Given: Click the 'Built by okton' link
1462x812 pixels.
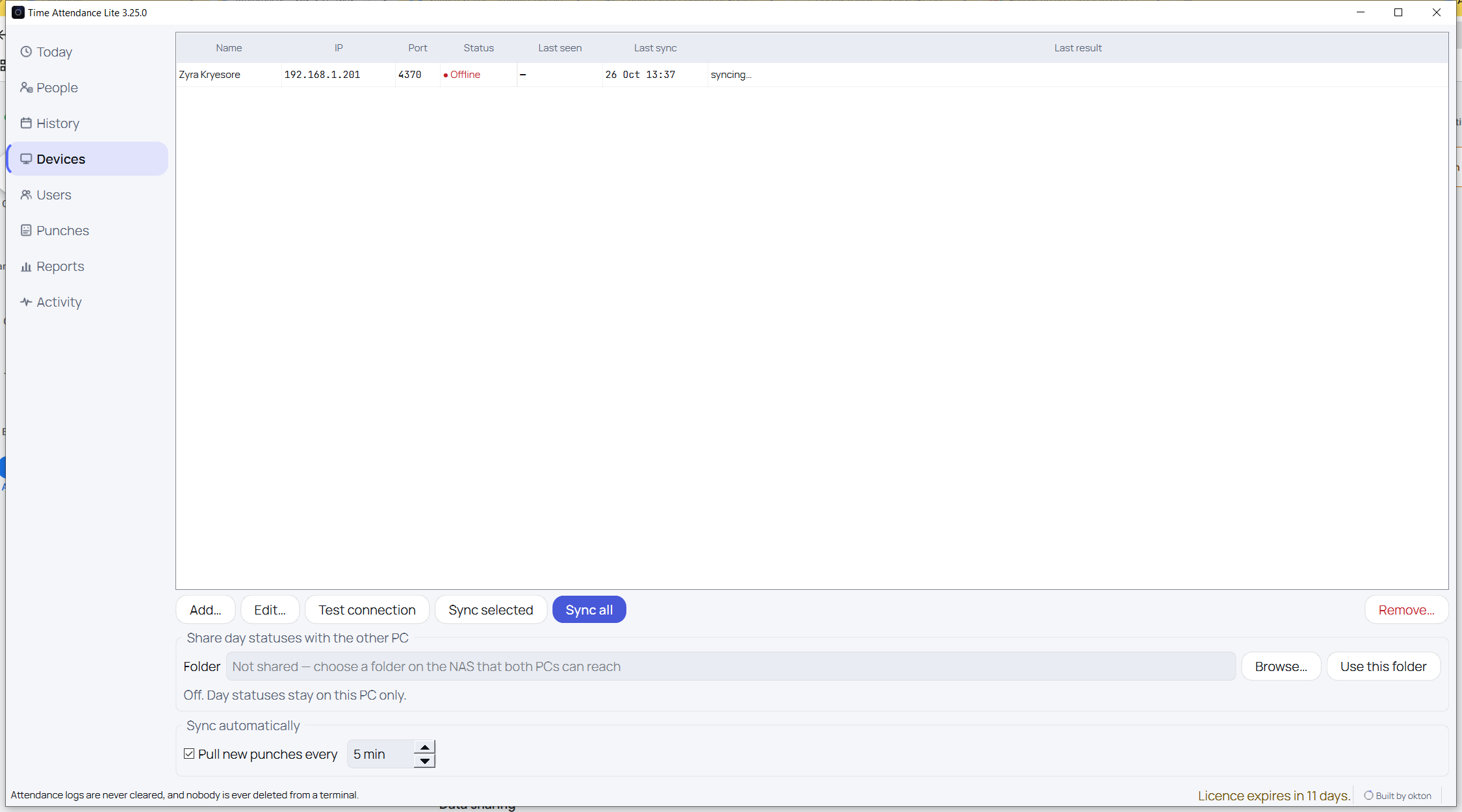Looking at the screenshot, I should tap(1404, 796).
